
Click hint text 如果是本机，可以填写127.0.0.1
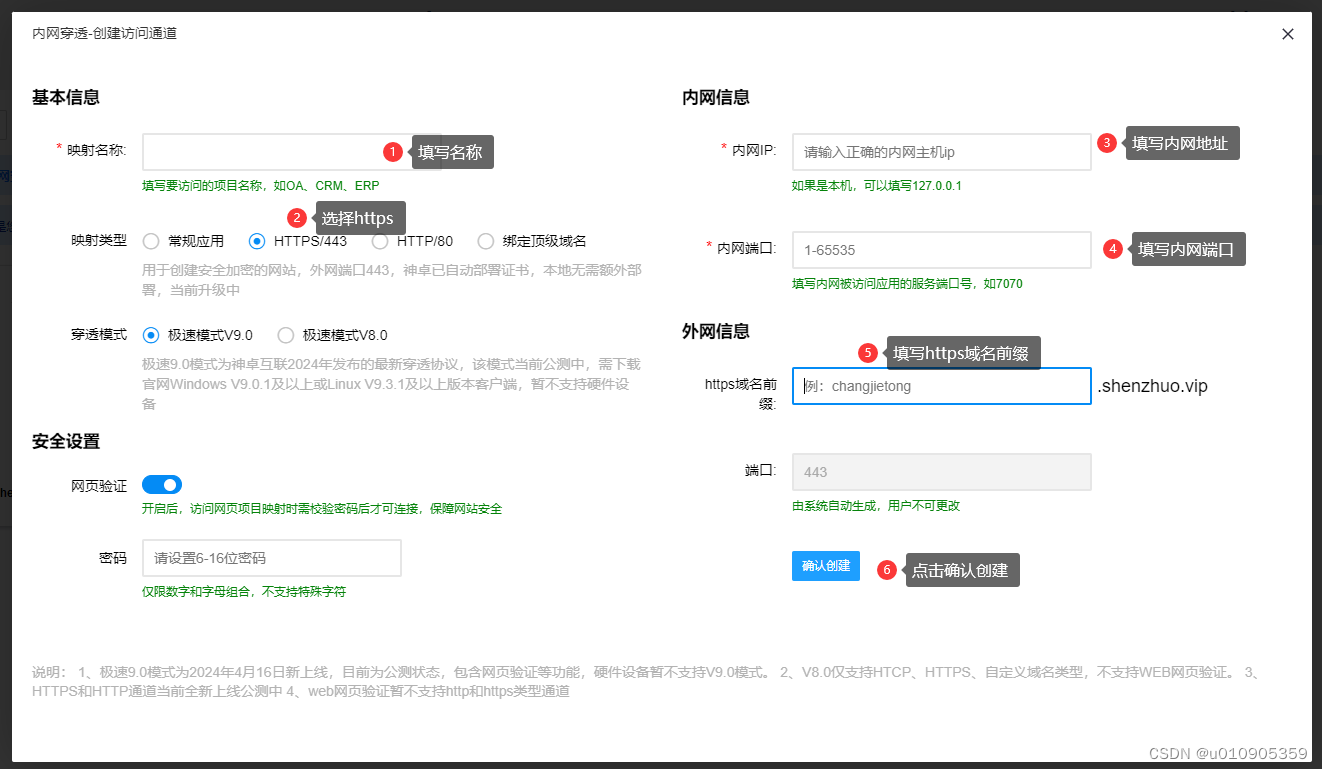coord(877,186)
